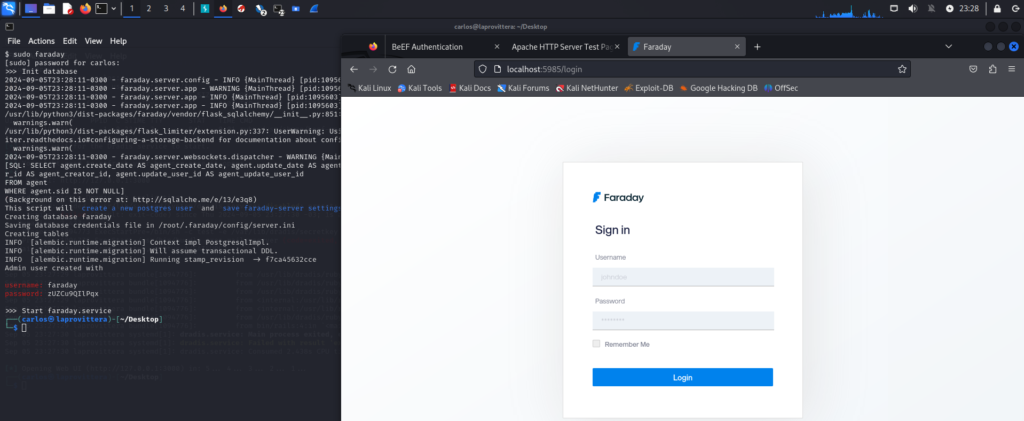Image resolution: width=1024 pixels, height=421 pixels.
Task: Go back using the browser back arrow
Action: pos(353,69)
